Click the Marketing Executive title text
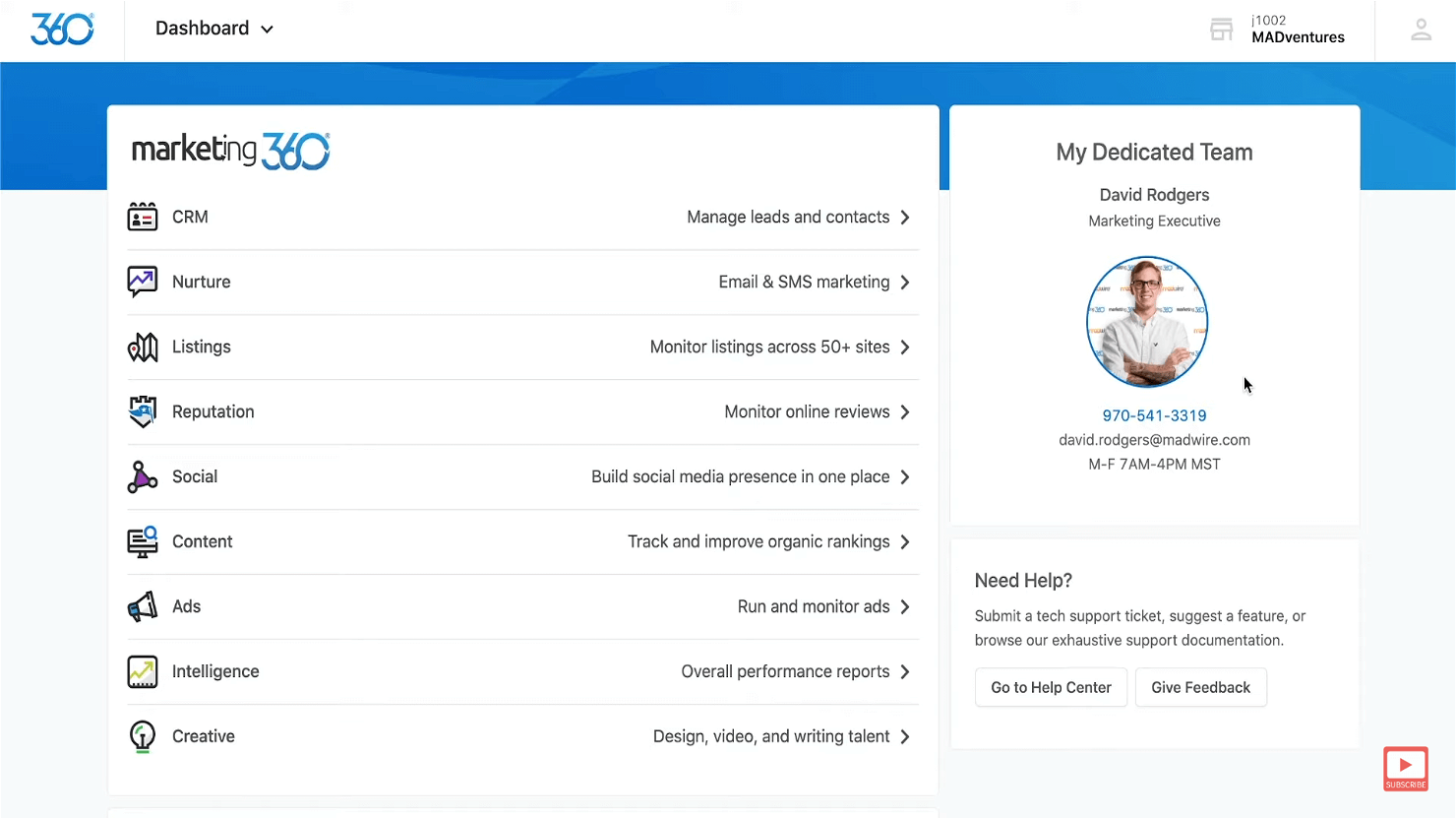1456x819 pixels. coord(1154,221)
